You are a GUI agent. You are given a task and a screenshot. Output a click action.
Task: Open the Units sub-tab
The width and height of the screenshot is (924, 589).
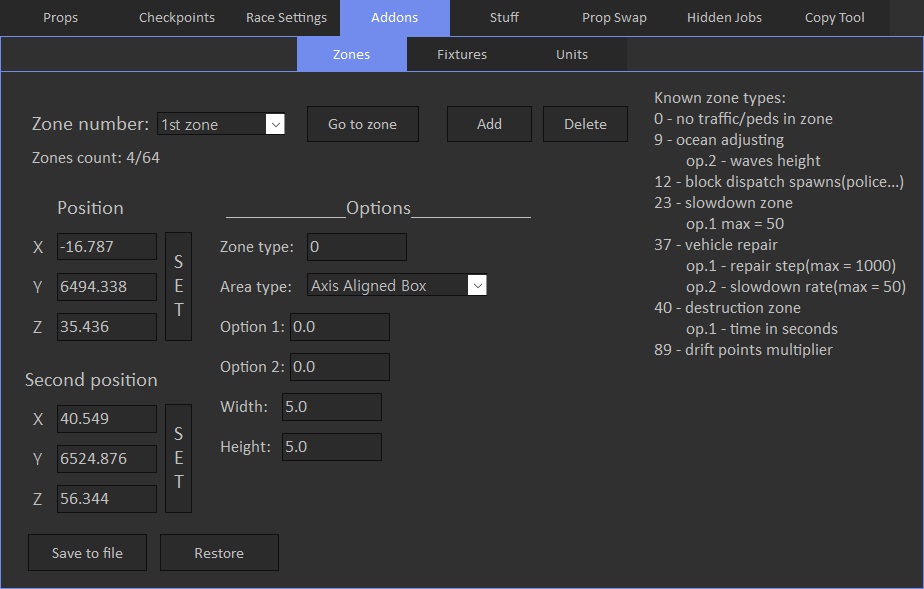pos(572,54)
